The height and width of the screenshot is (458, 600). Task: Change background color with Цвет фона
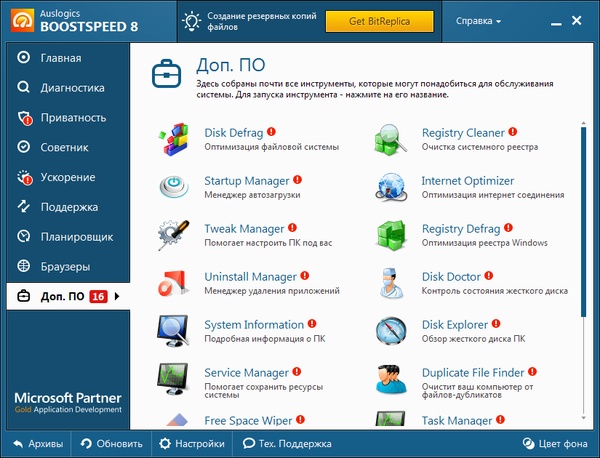[x=555, y=444]
